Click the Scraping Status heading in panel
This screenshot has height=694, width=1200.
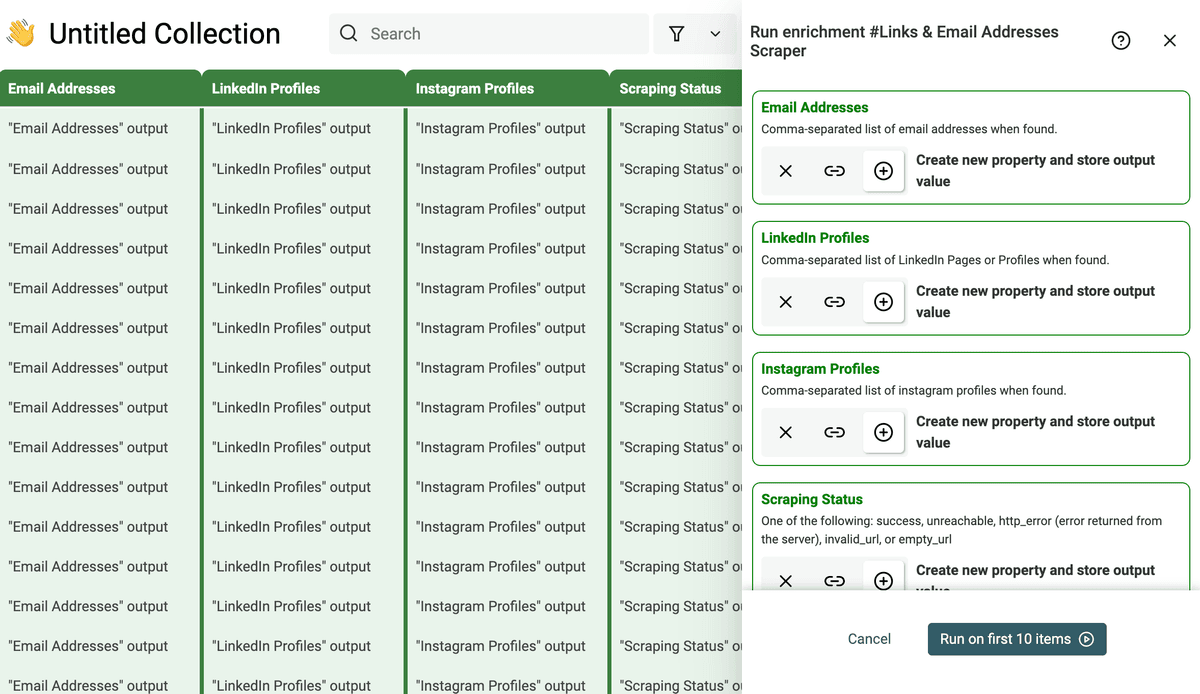pyautogui.click(x=812, y=499)
